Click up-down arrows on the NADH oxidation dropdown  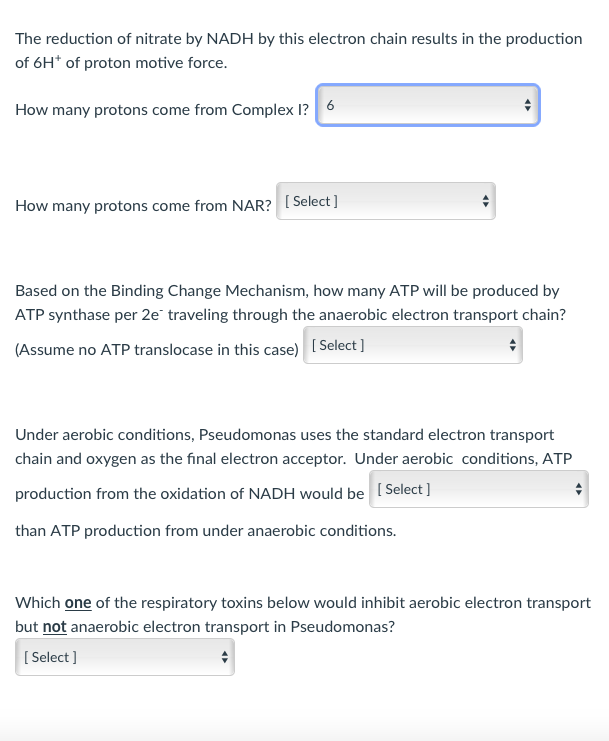[x=577, y=489]
